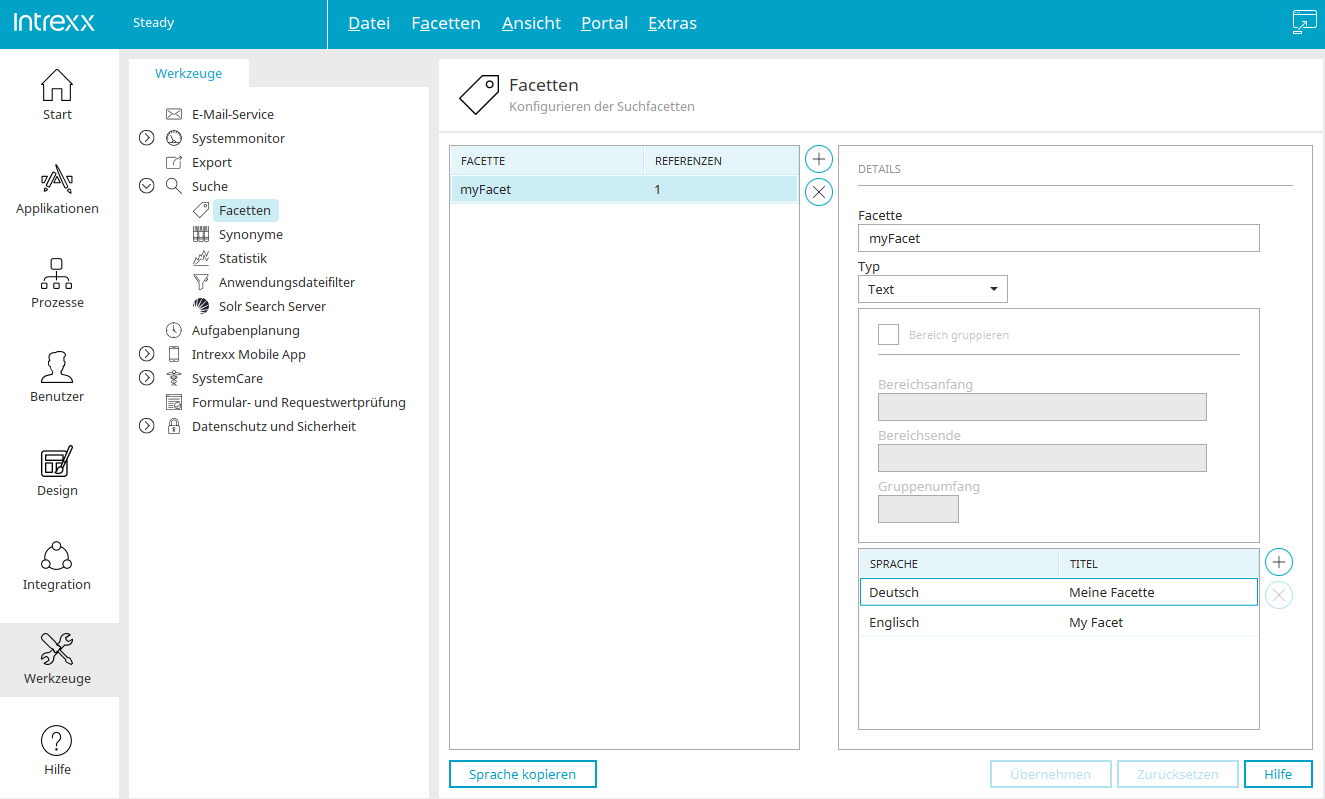
Task: Collapse the Suche tree node
Action: click(x=146, y=186)
